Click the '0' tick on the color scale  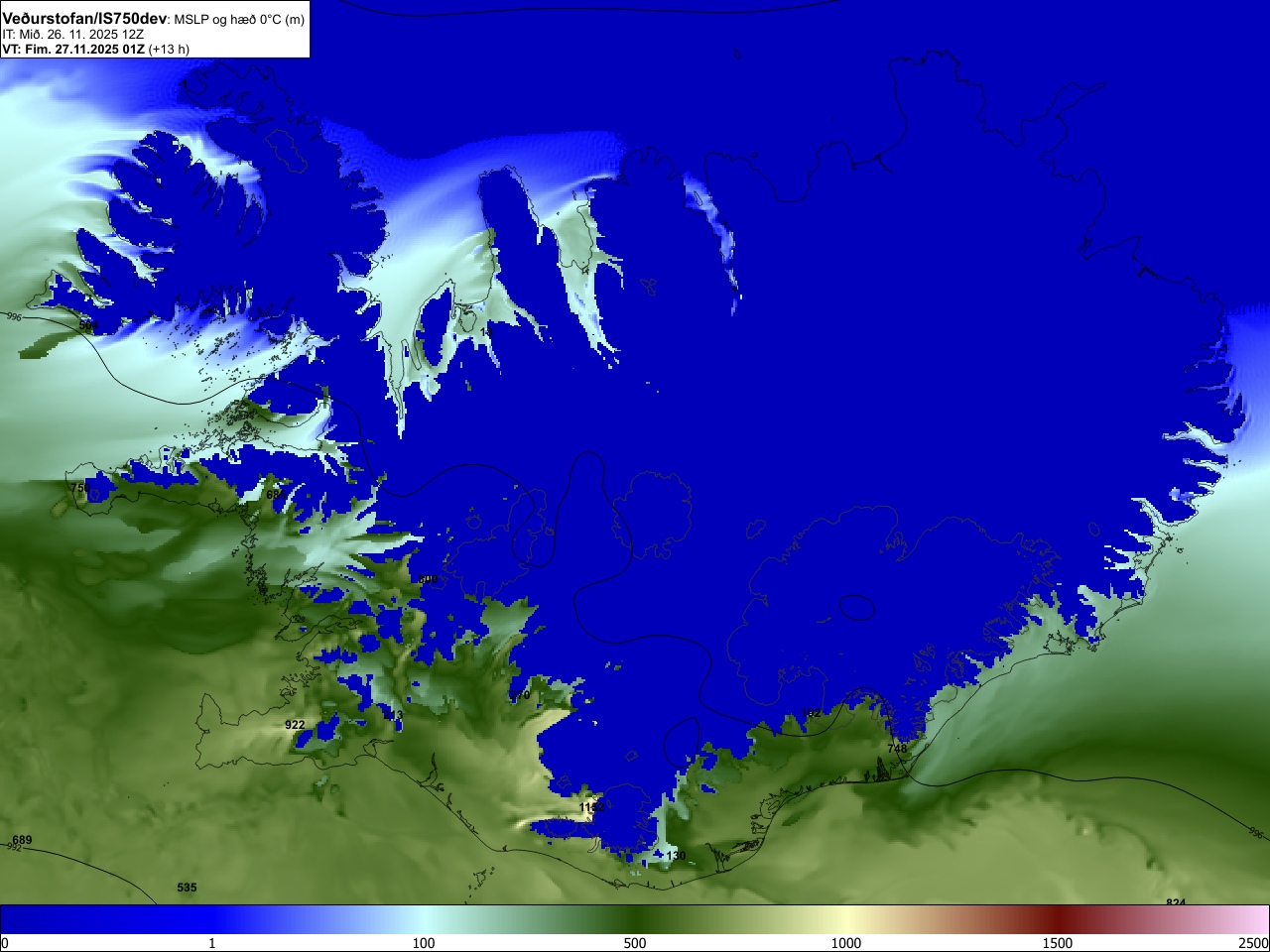click(5, 943)
